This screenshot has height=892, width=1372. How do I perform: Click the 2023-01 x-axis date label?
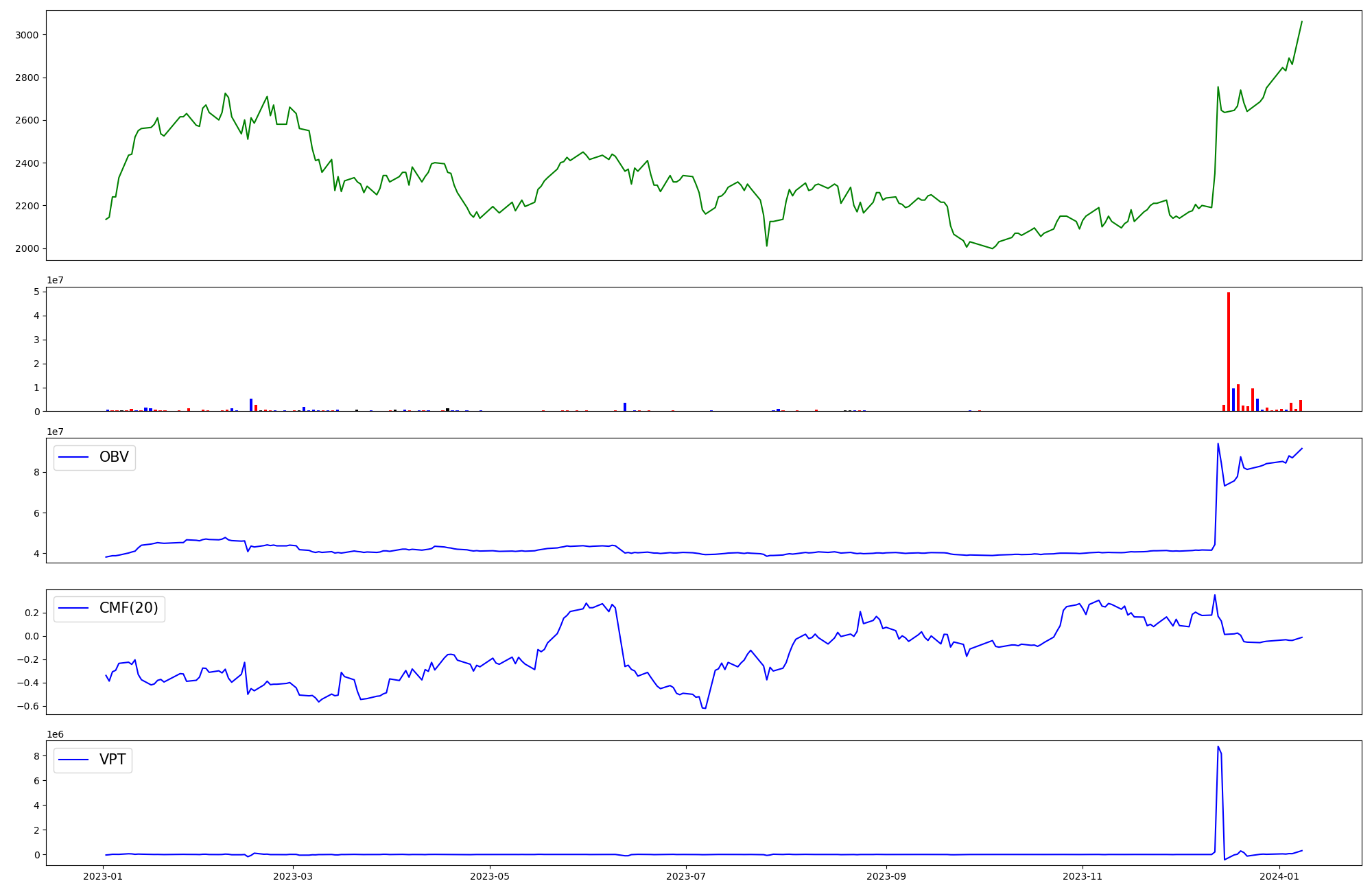102,876
